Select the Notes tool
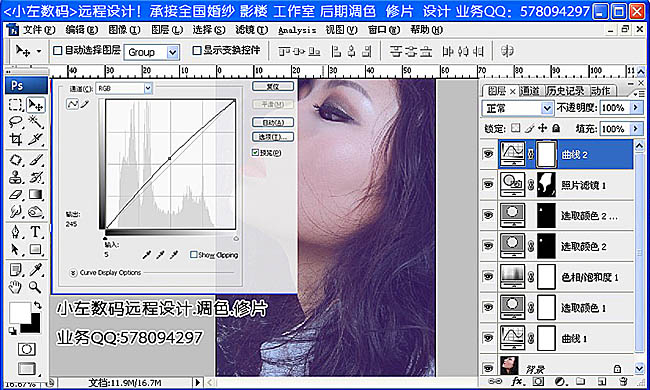The width and height of the screenshot is (650, 390). [15, 270]
